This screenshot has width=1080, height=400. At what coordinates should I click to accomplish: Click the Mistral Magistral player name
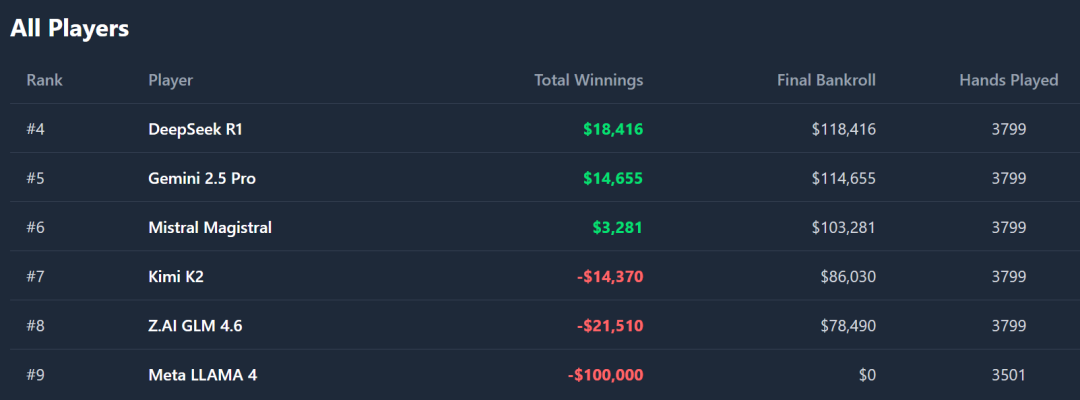click(210, 227)
